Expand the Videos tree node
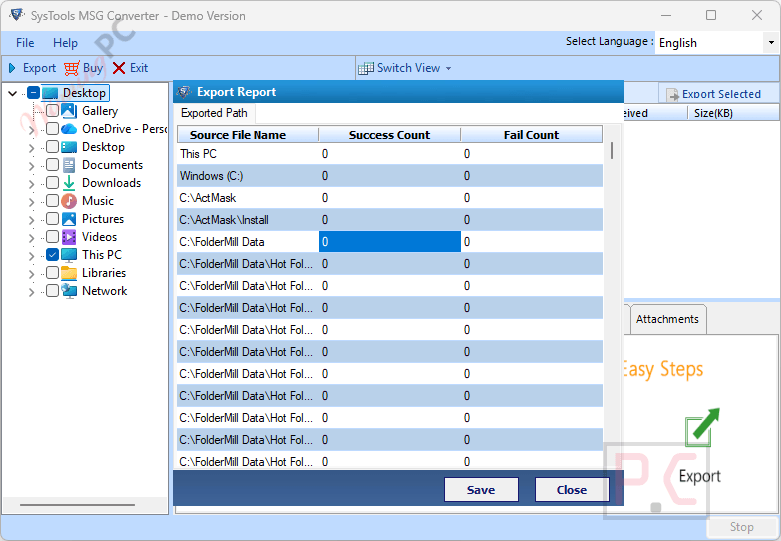781x541 pixels. 32,238
